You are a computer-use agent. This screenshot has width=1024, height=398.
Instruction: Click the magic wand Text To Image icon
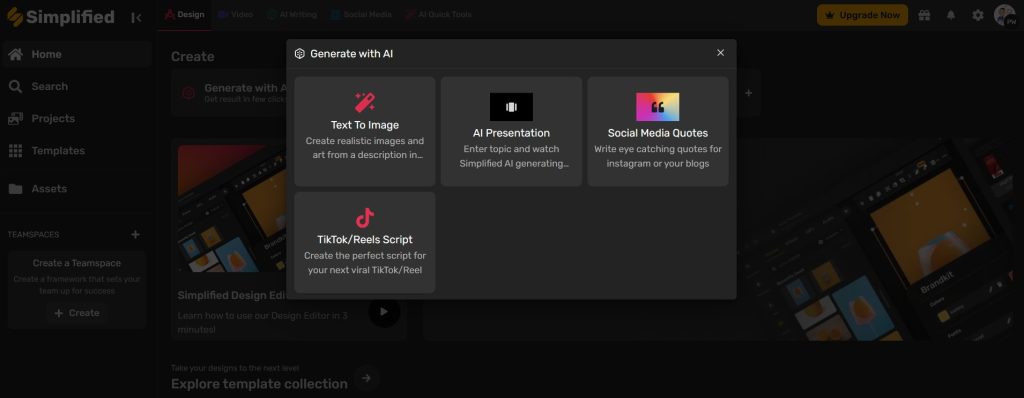point(364,103)
